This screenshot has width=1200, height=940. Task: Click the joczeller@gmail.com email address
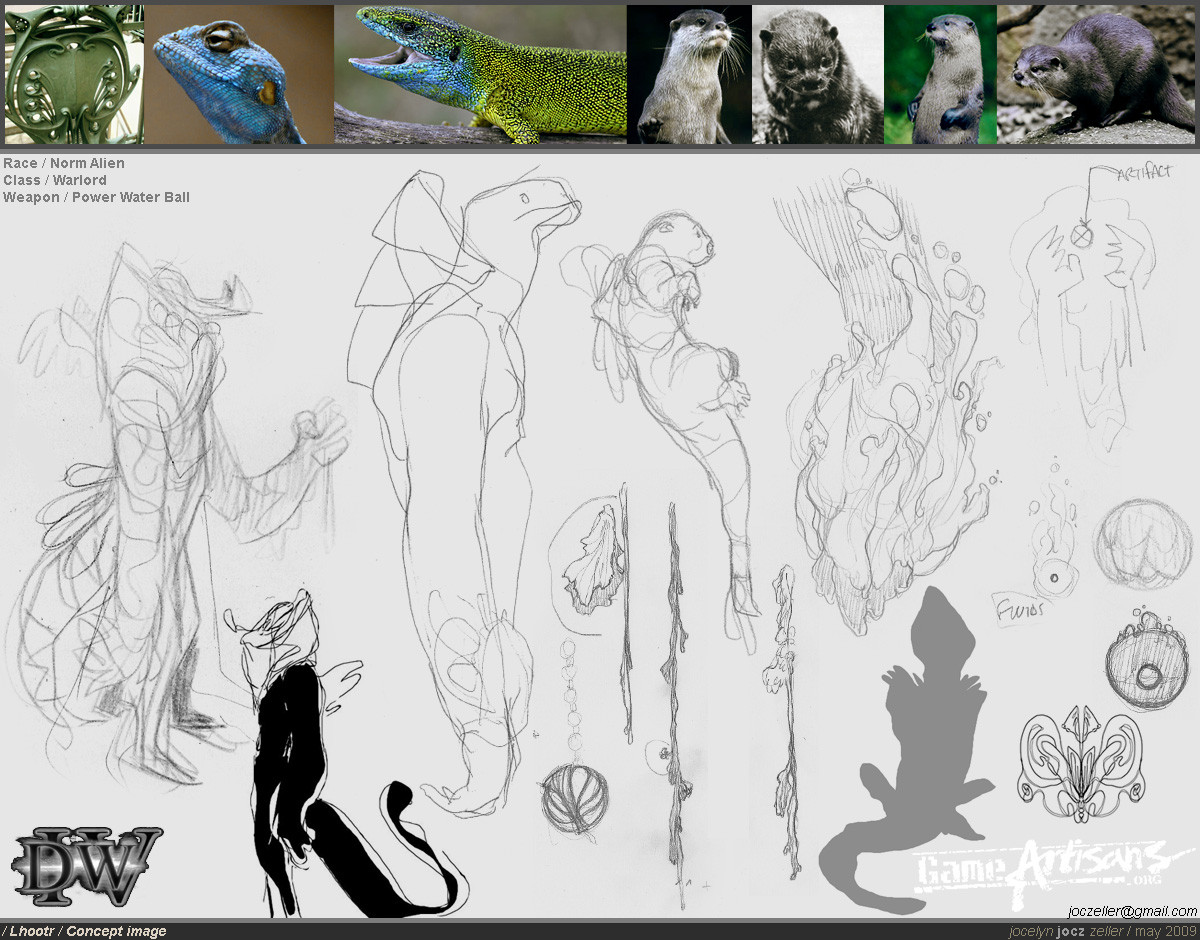click(x=1132, y=911)
